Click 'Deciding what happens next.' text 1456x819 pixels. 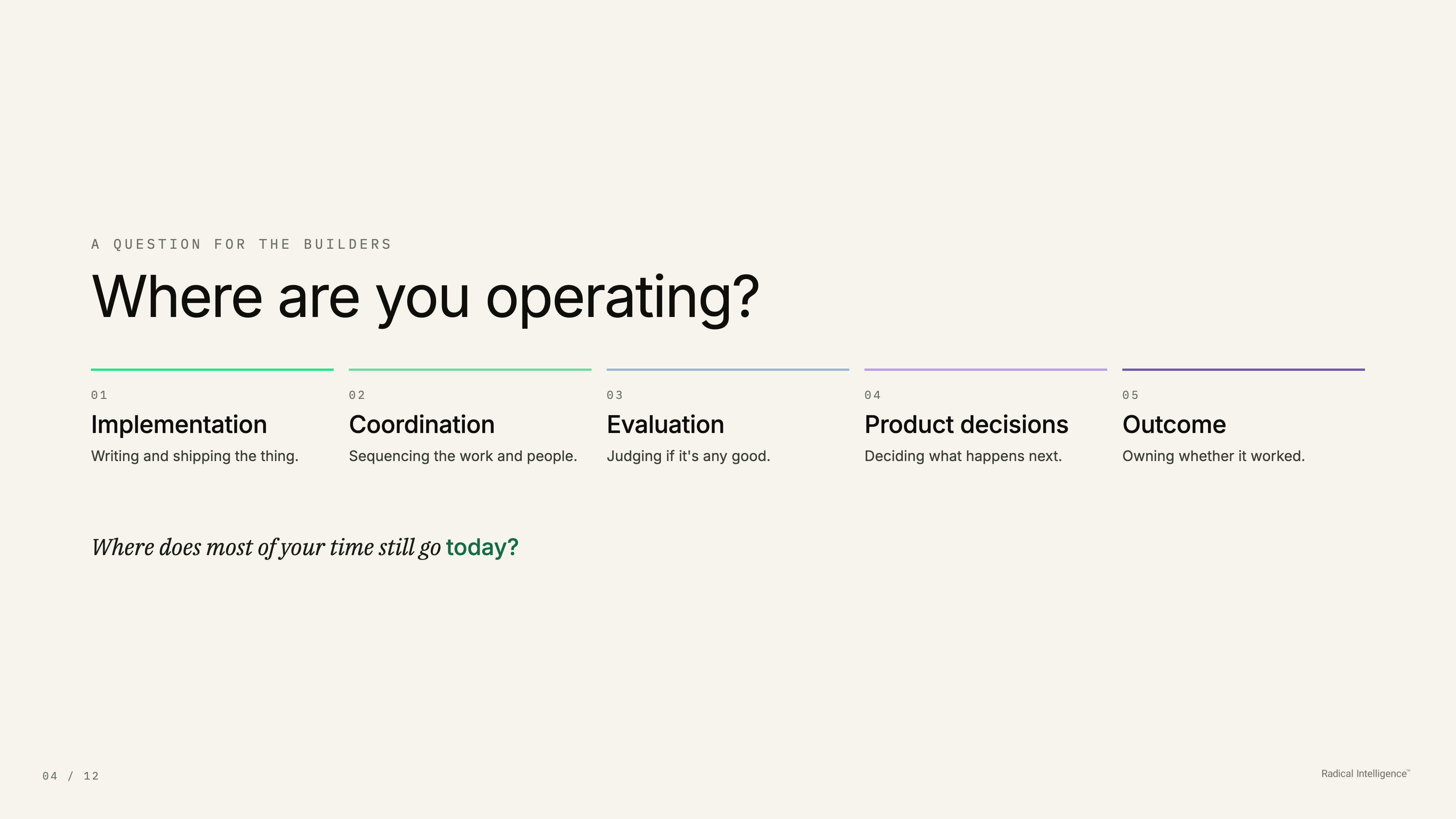click(963, 456)
